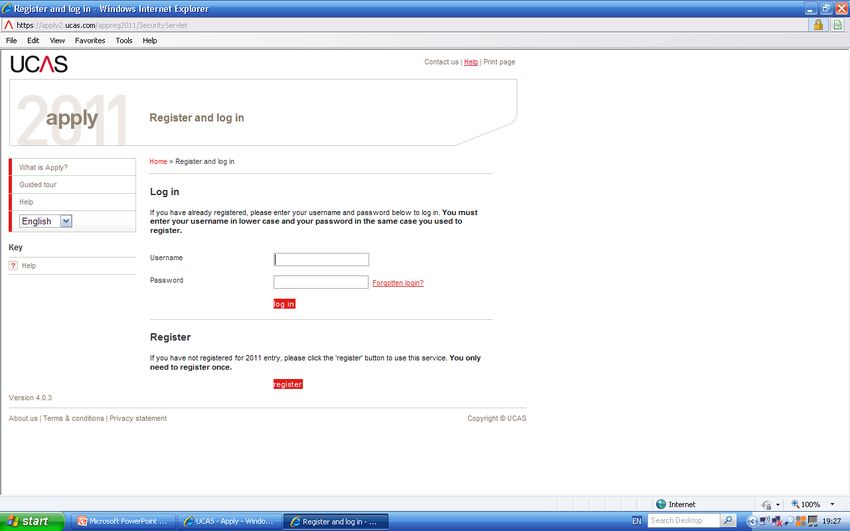Open the English language dropdown

click(x=46, y=221)
